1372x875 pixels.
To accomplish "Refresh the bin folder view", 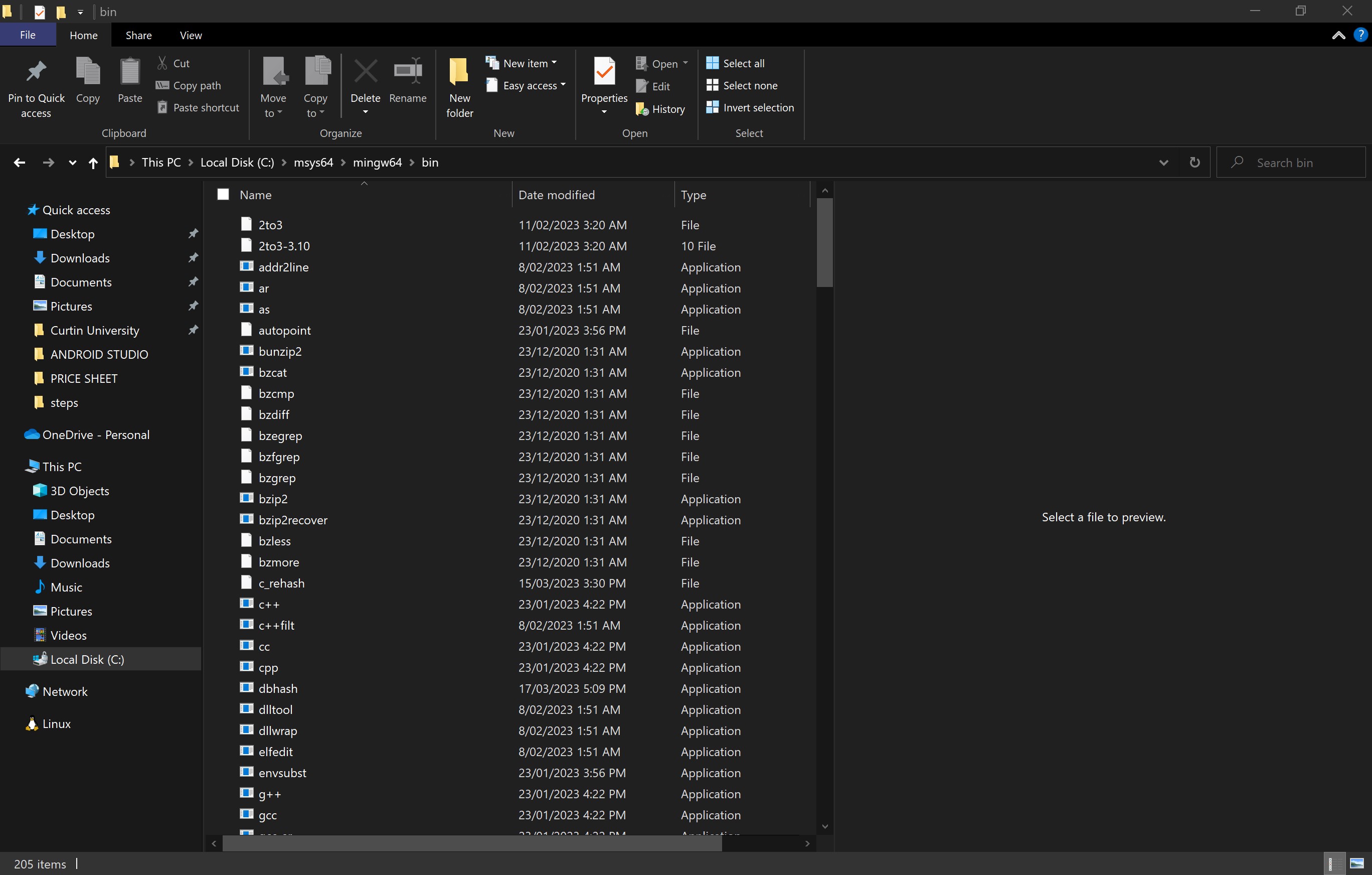I will [1194, 163].
